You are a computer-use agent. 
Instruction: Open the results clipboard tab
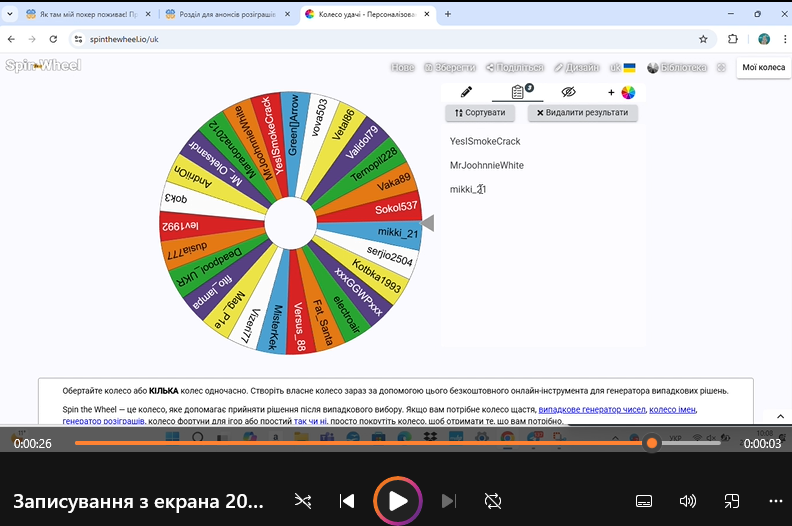pyautogui.click(x=518, y=92)
